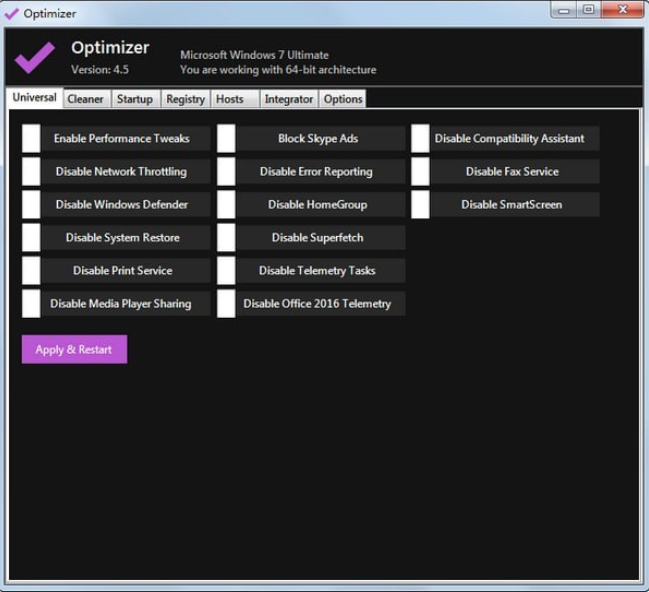Click the Disable Compatibility Assistant label button
The height and width of the screenshot is (592, 649).
point(515,138)
